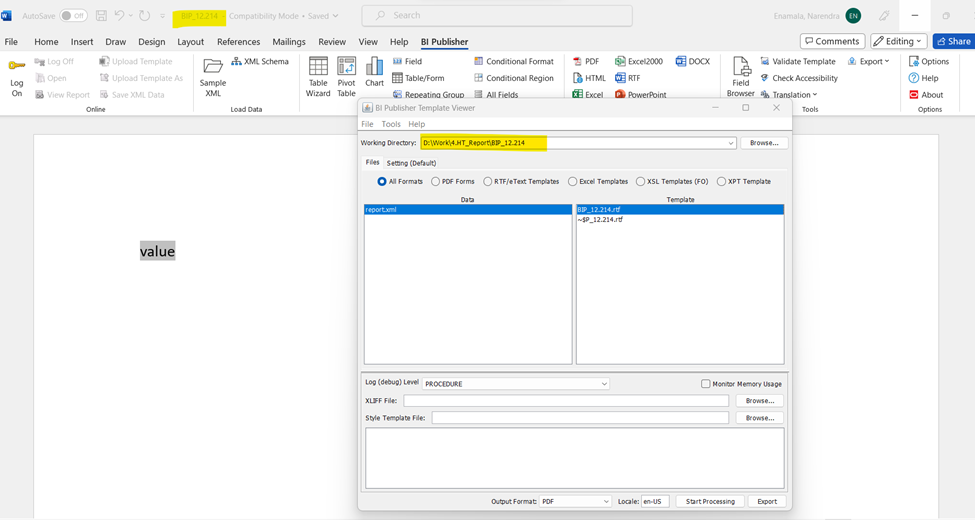The image size is (975, 520).
Task: Open the Editing mode dropdown
Action: pyautogui.click(x=899, y=41)
